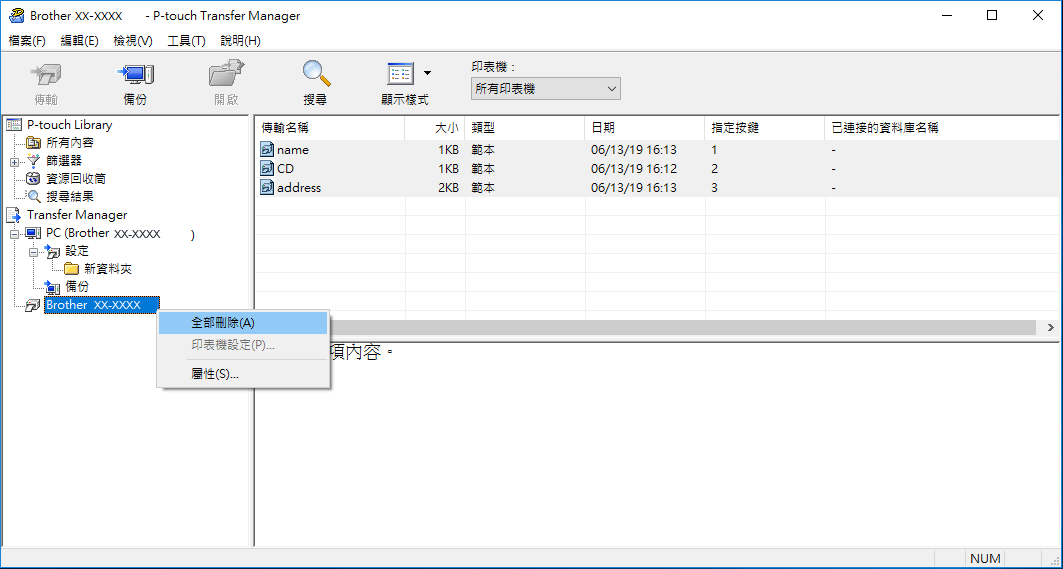Select the 設定 tree item

tap(77, 251)
